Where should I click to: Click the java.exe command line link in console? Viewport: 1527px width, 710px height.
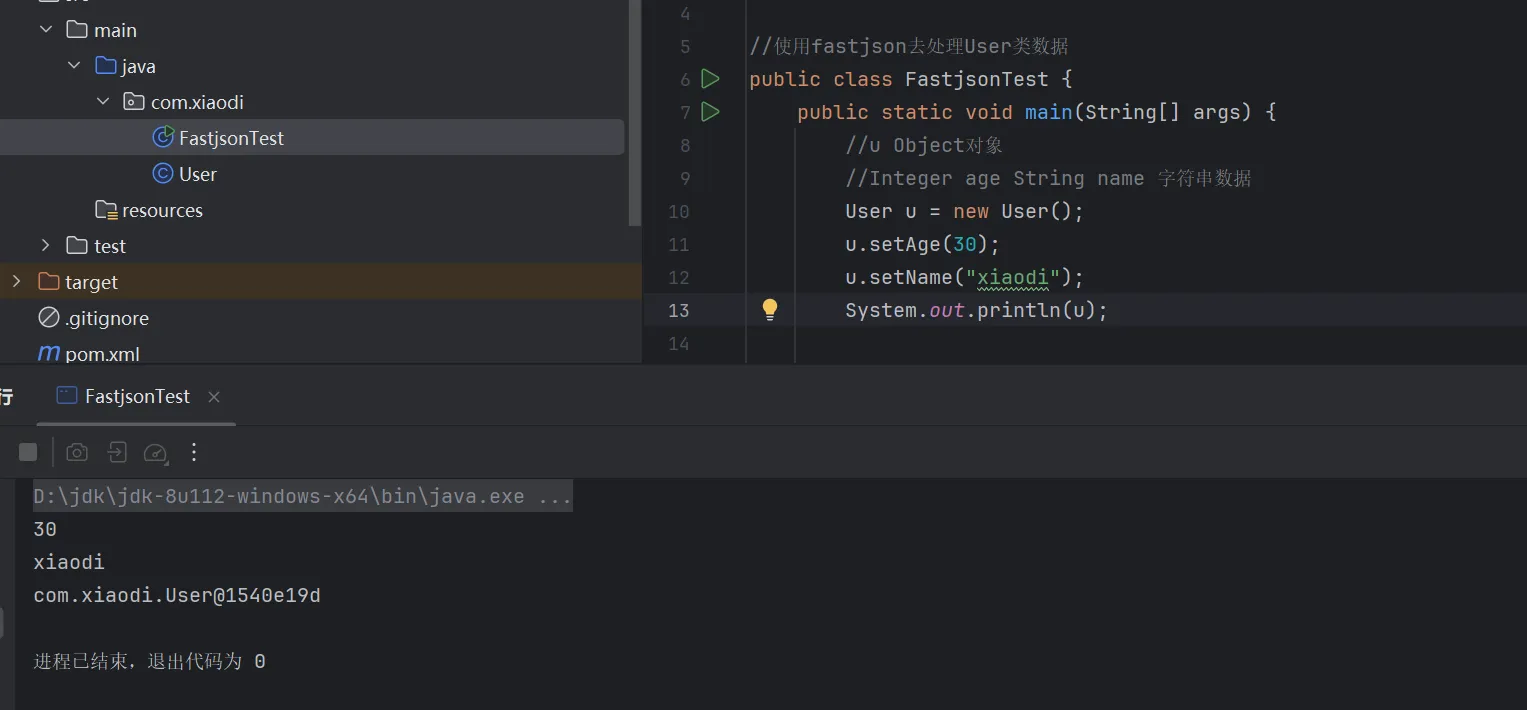coord(302,496)
